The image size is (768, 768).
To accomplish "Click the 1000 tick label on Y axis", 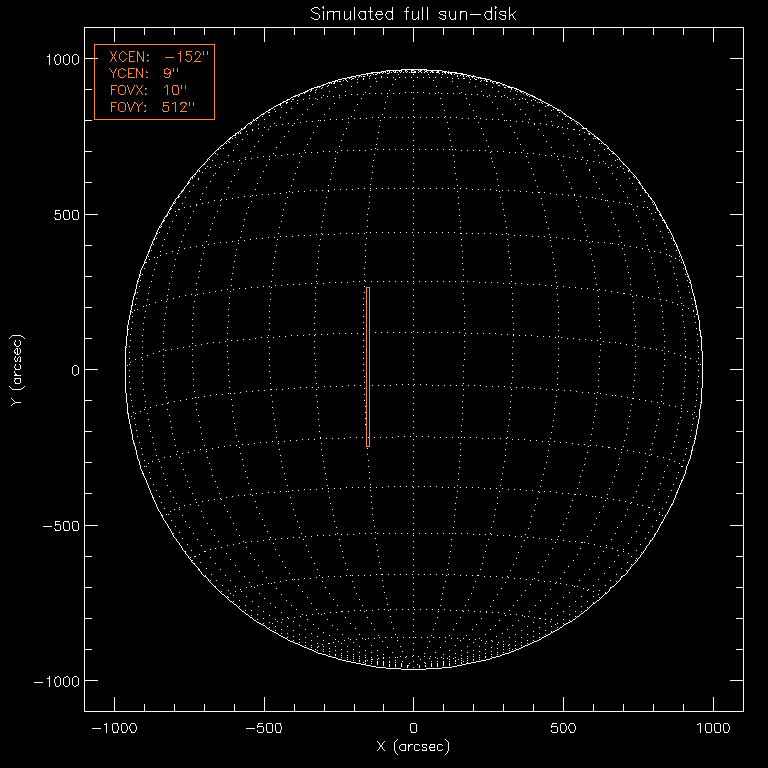I will (62, 59).
